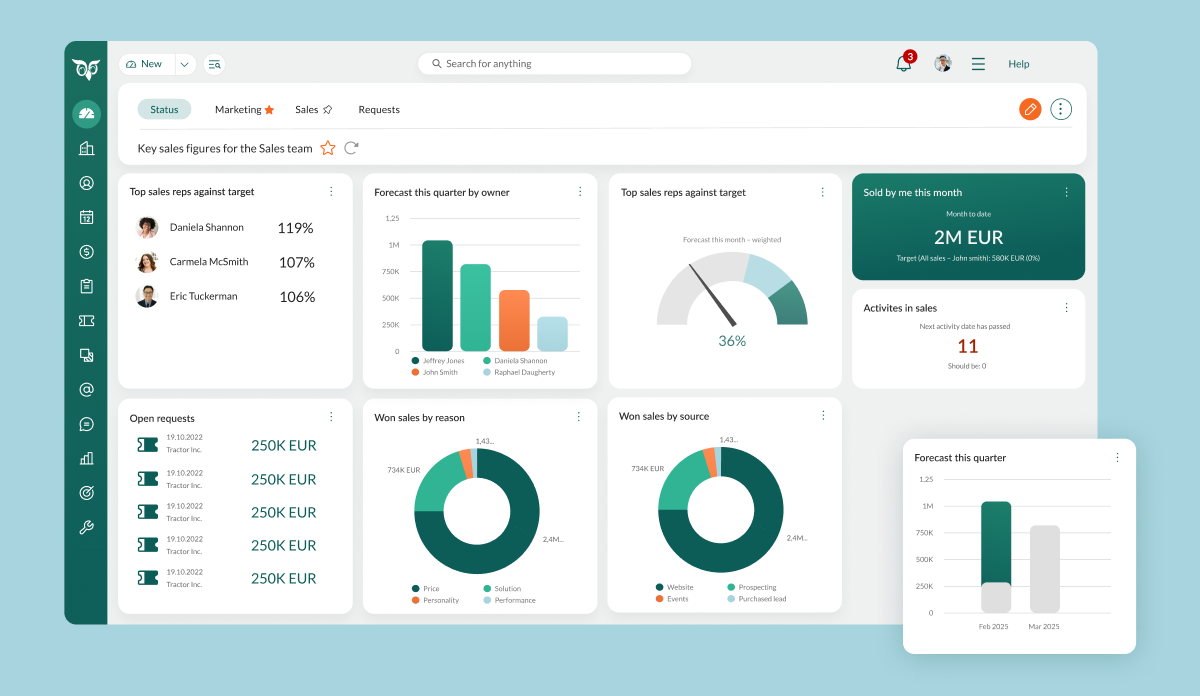
Task: Click the Help link
Action: pos(1019,63)
